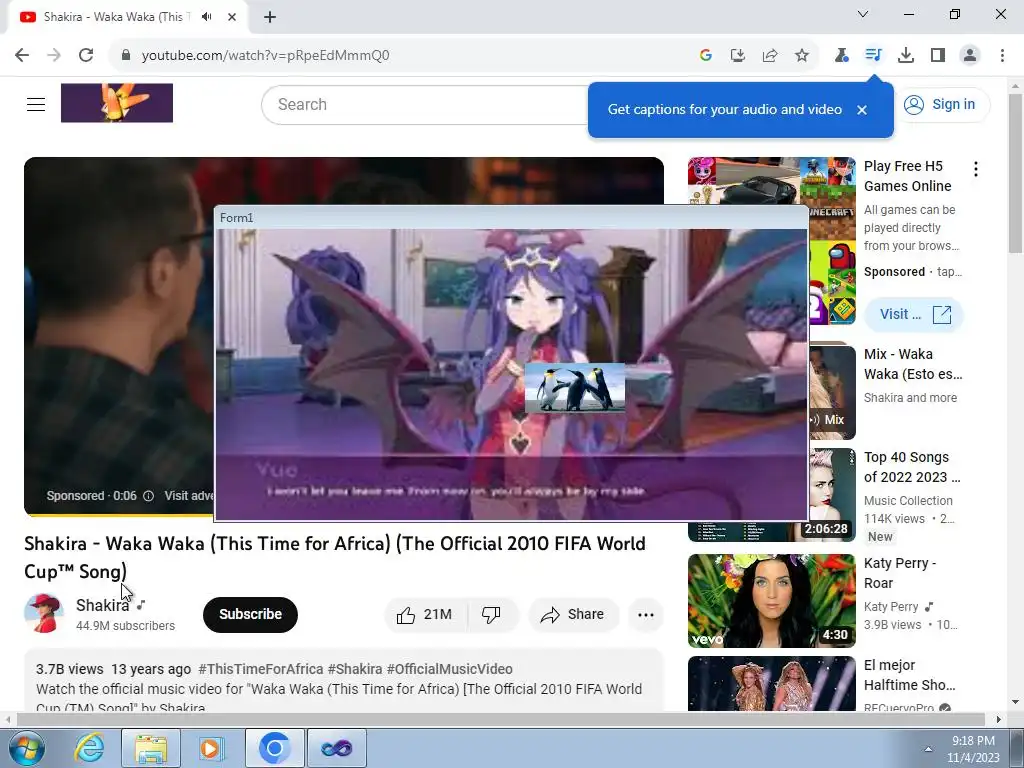Open Shakira channel avatar
This screenshot has height=768, width=1024.
pos(44,614)
